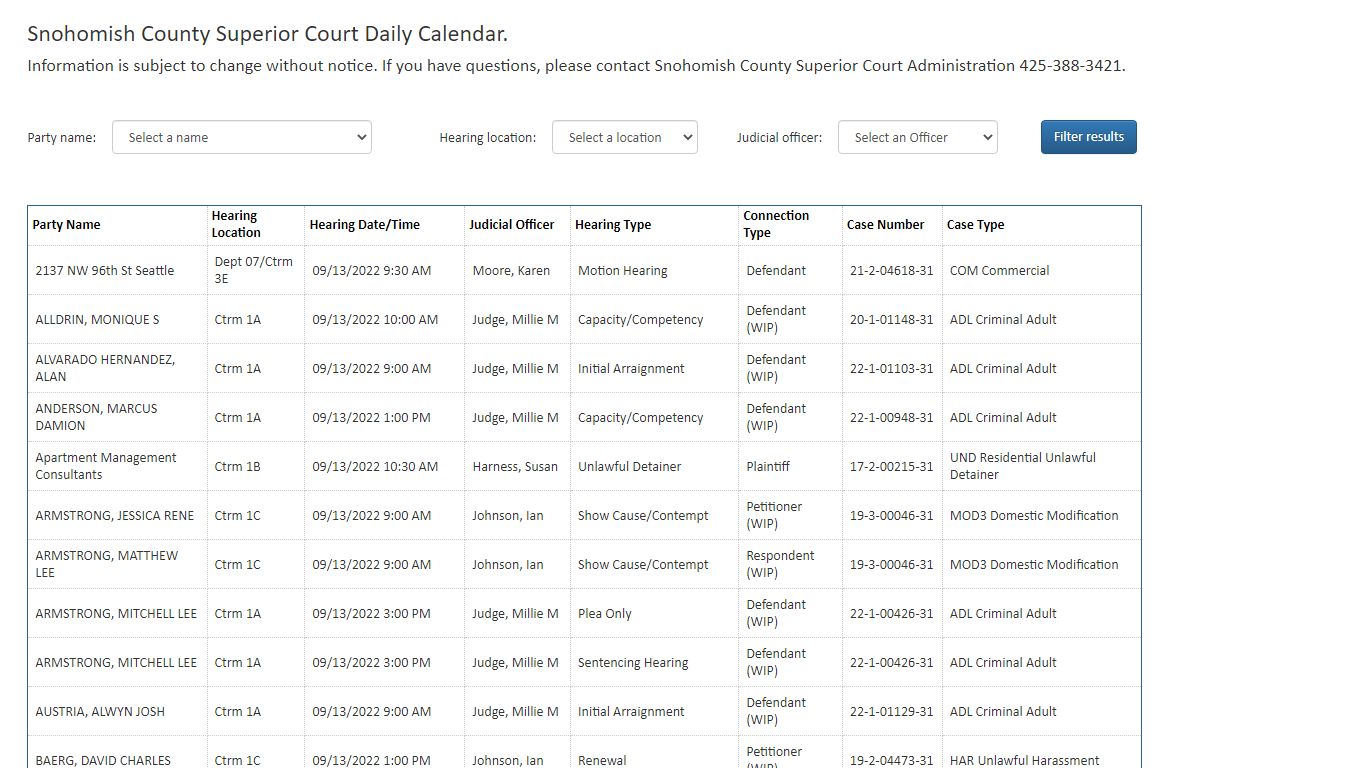The width and height of the screenshot is (1366, 768).
Task: Click case number 22-1-00948-31
Action: click(892, 418)
